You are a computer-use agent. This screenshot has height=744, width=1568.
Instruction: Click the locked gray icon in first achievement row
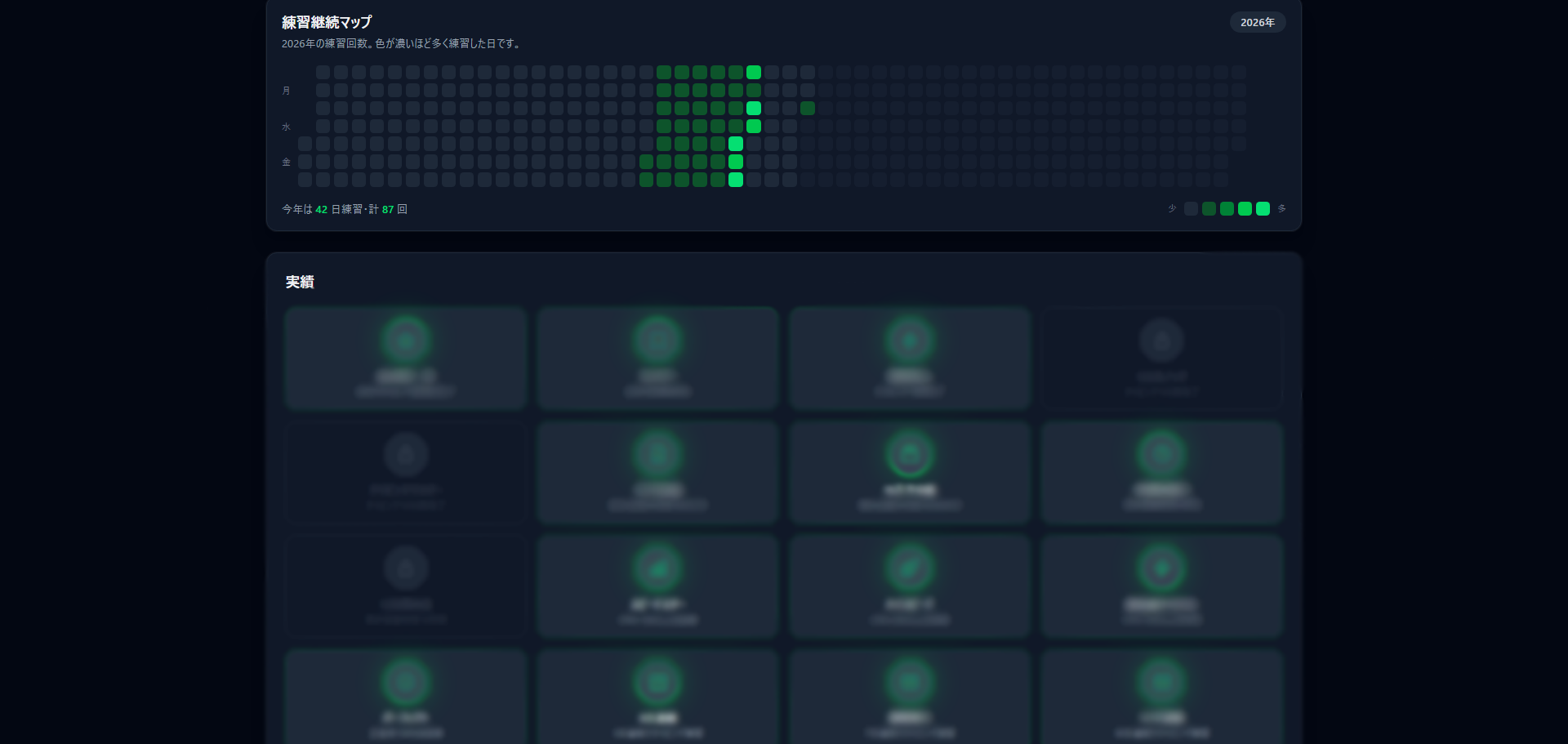click(1161, 340)
